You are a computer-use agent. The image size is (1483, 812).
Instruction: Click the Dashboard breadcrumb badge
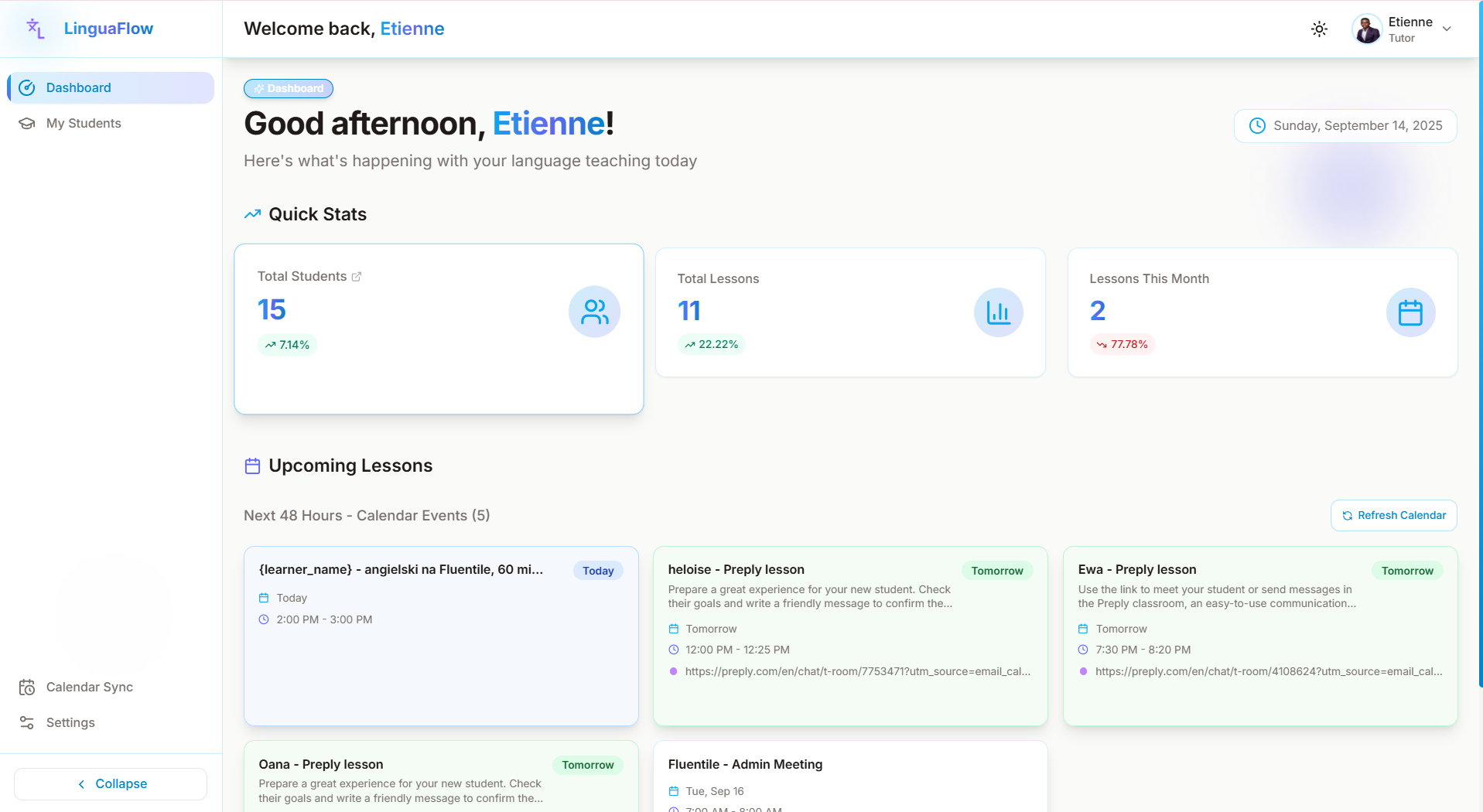(x=289, y=89)
